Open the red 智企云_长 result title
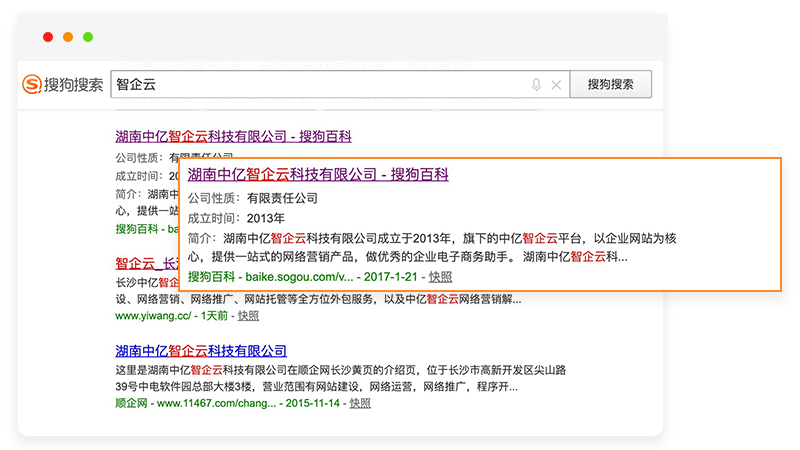The image size is (800, 450). click(x=147, y=264)
